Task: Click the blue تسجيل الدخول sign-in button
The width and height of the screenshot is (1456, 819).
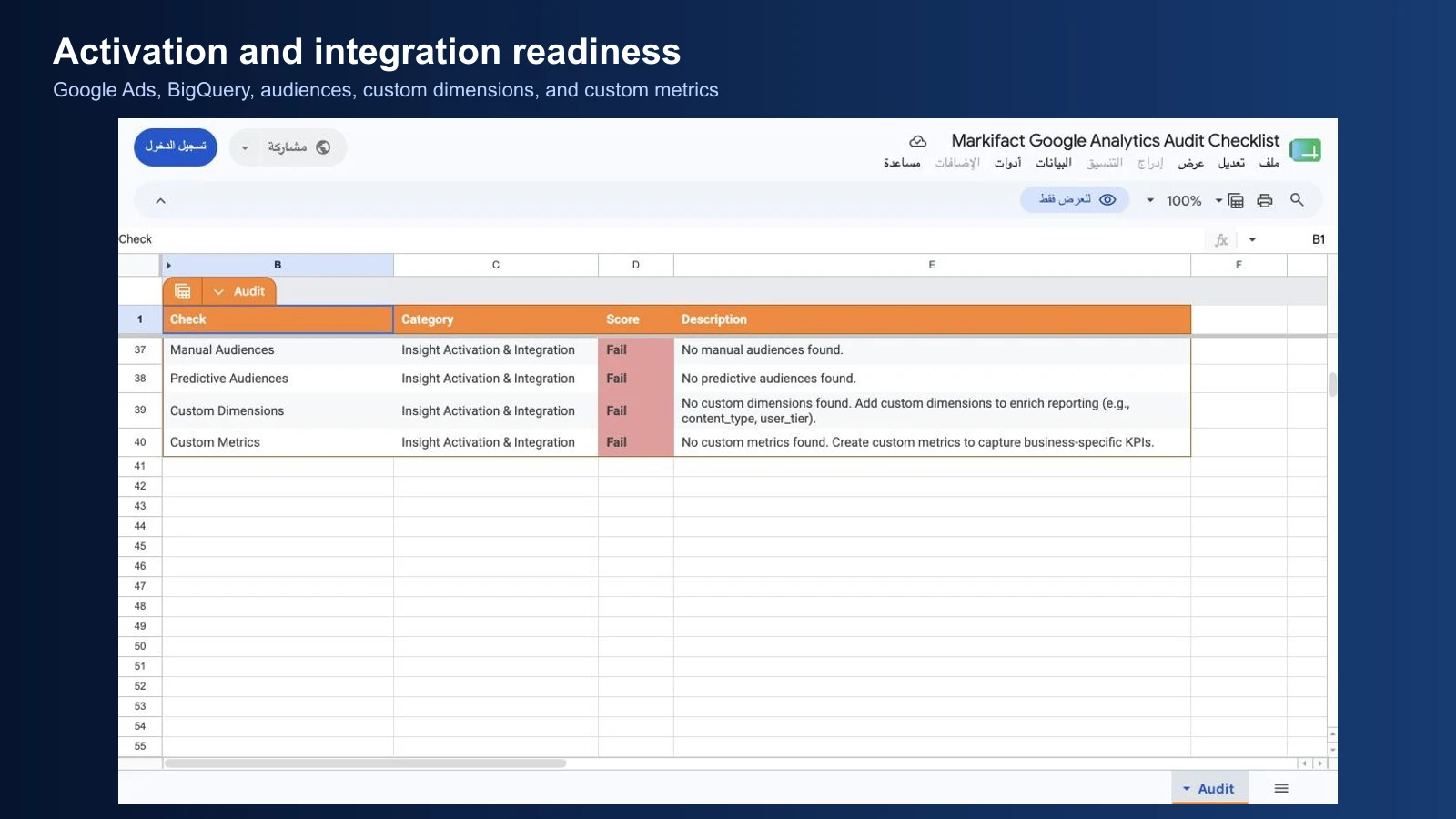Action: pyautogui.click(x=176, y=147)
